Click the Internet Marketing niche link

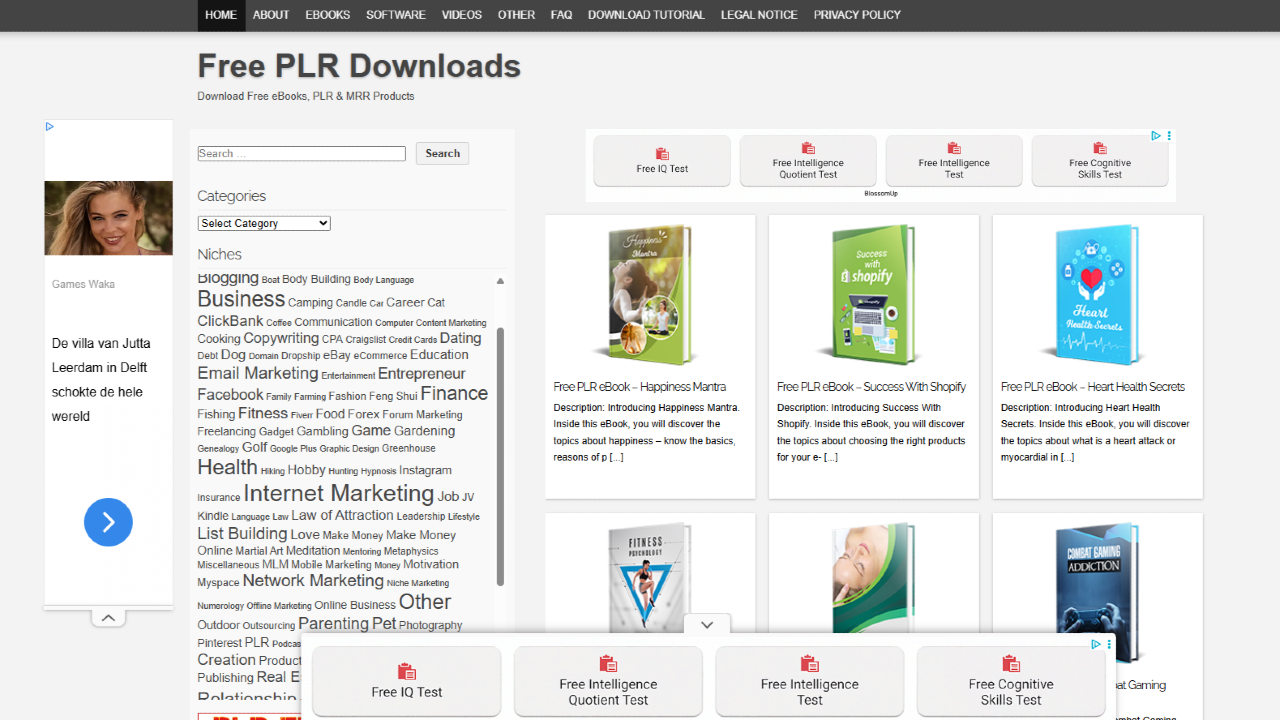338,493
